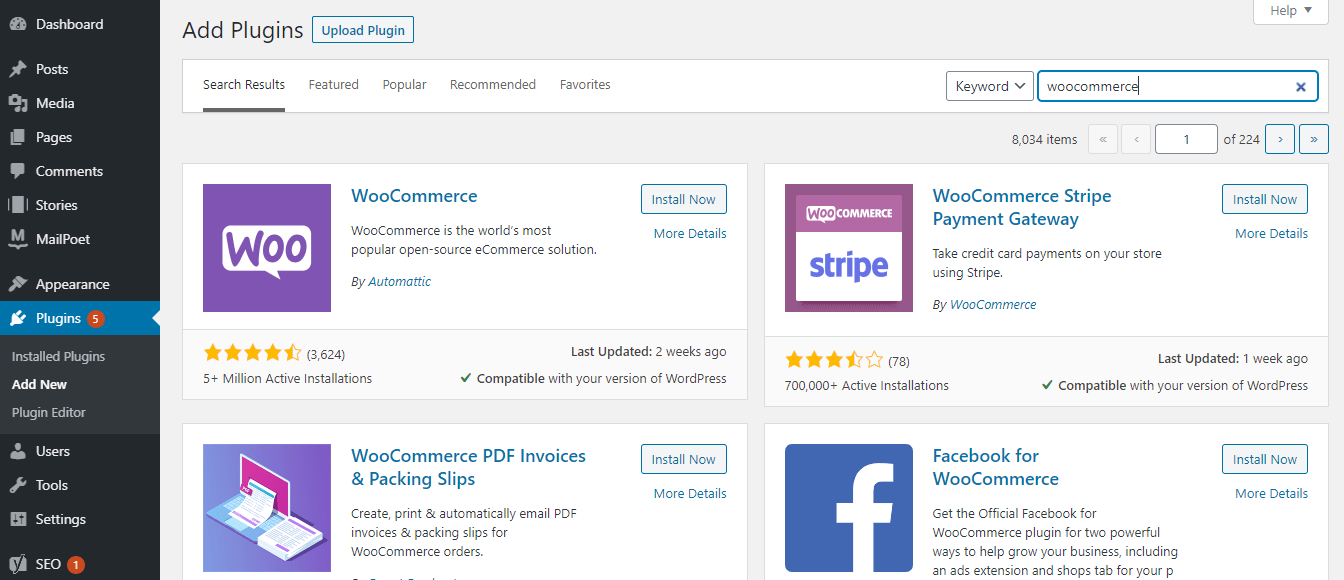Click the WooCommerce author link under Stripe
The height and width of the screenshot is (580, 1344).
coord(993,305)
